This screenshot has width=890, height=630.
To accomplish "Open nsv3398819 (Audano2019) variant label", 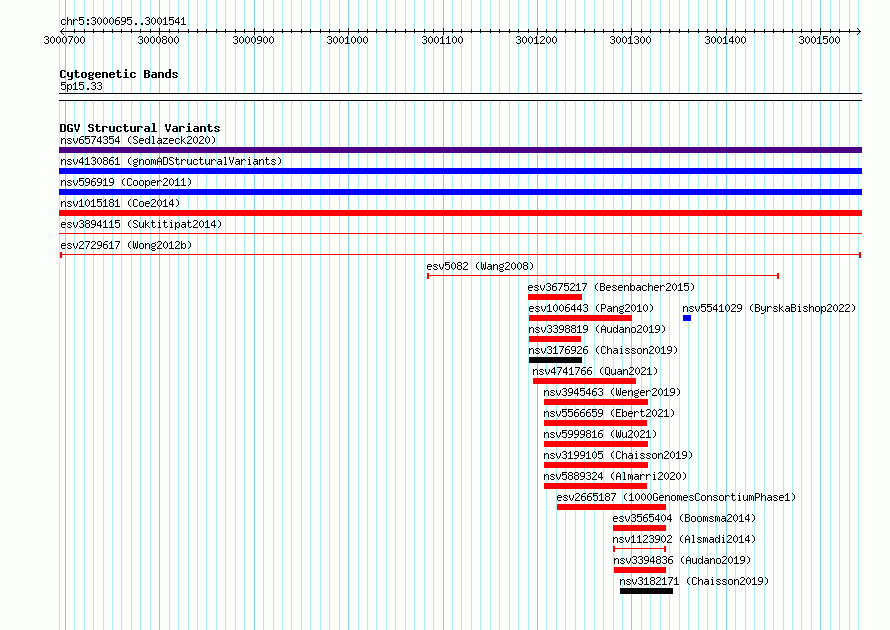I will (x=597, y=329).
